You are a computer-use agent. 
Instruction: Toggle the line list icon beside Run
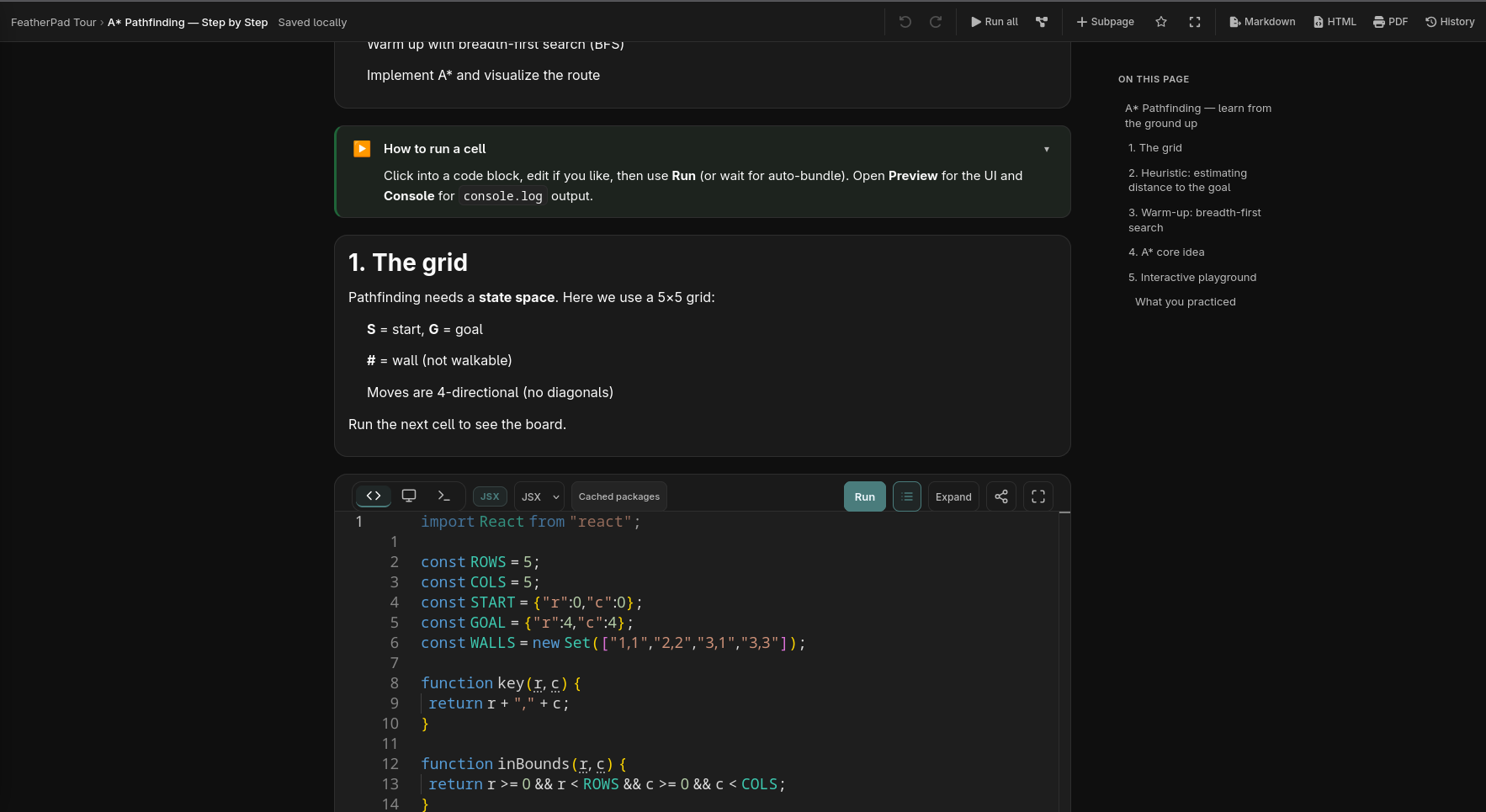(907, 496)
